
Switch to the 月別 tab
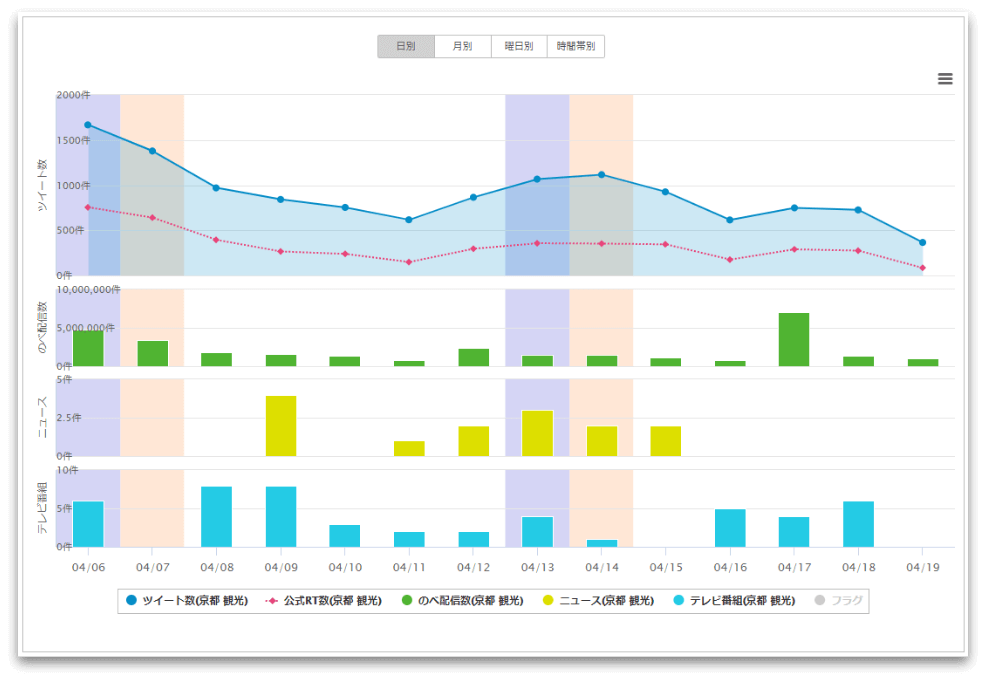(462, 47)
